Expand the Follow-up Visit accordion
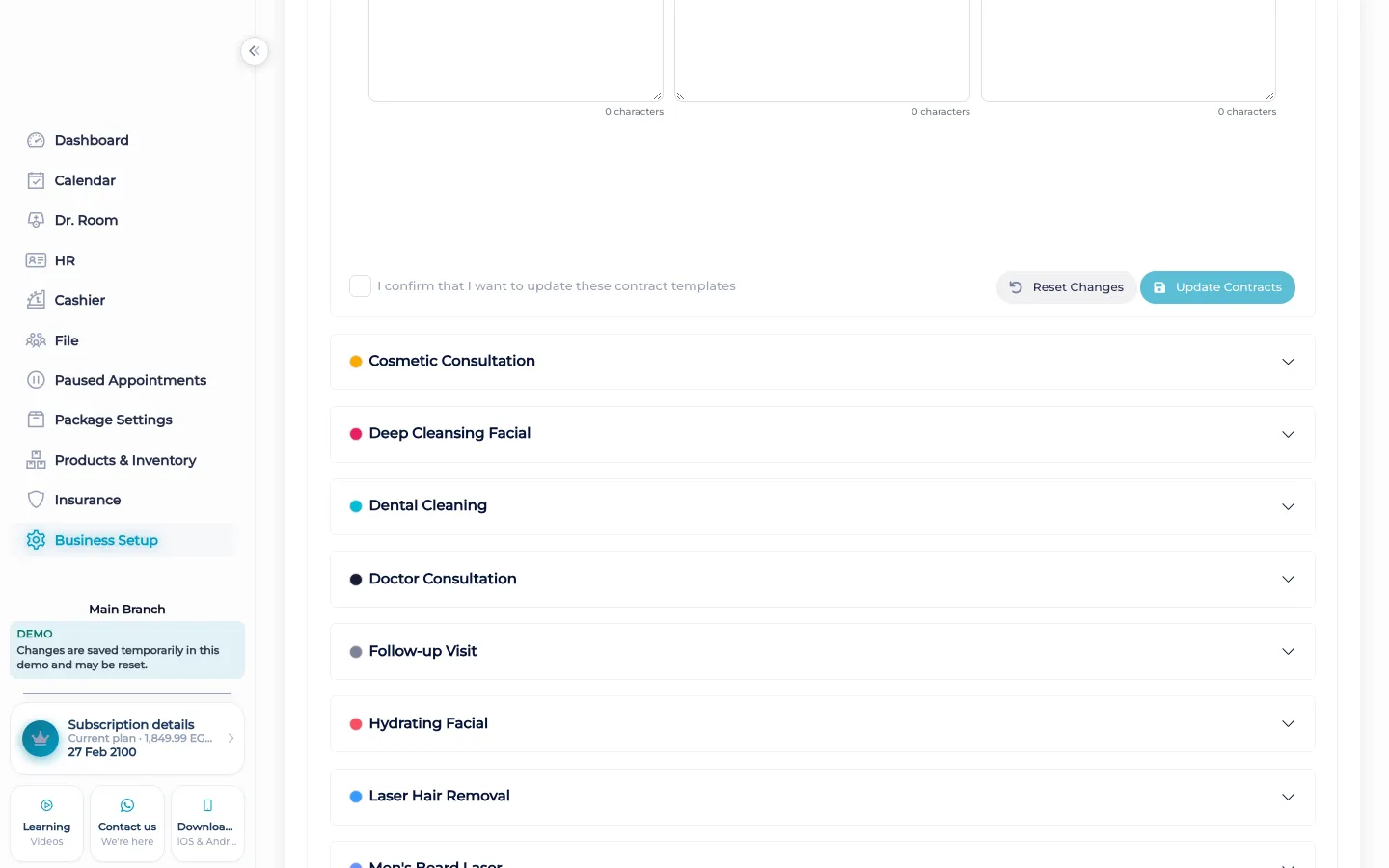This screenshot has width=1389, height=868. coord(823,652)
